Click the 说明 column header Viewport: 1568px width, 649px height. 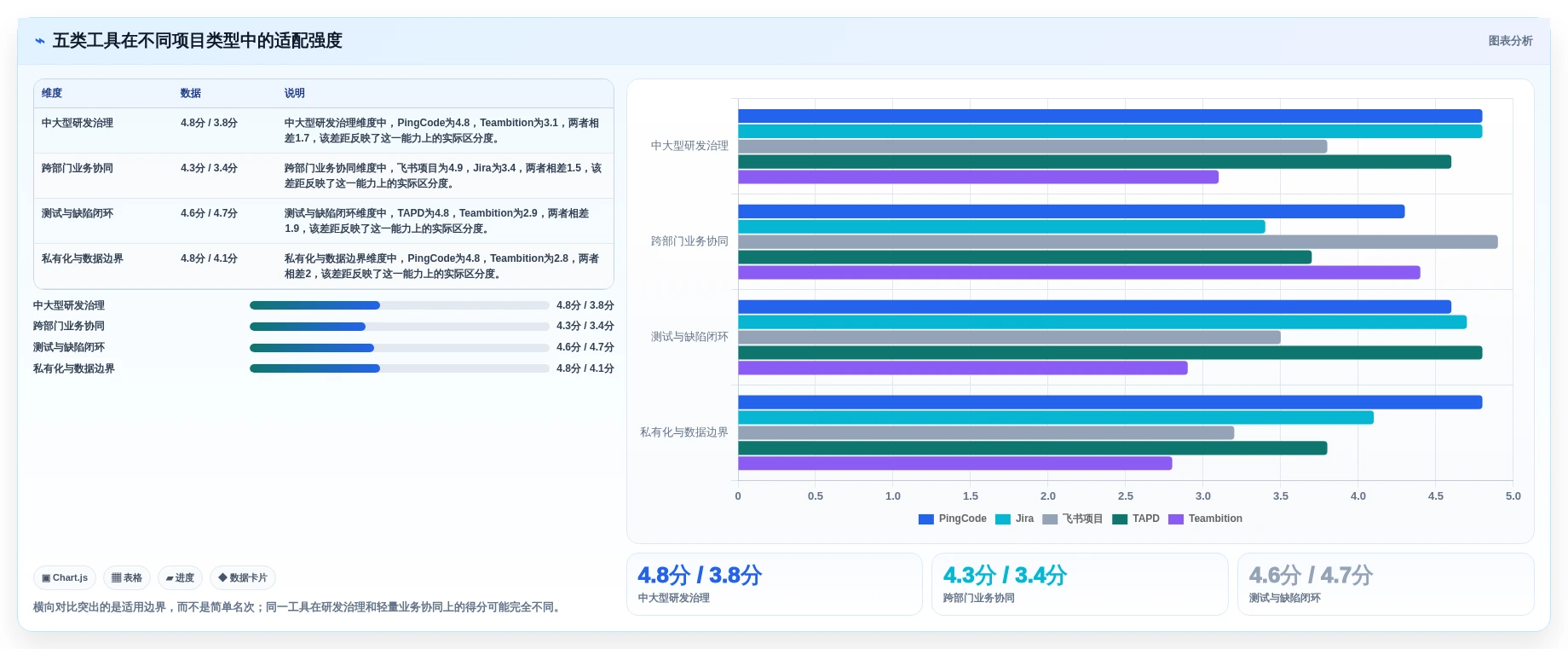coord(295,93)
